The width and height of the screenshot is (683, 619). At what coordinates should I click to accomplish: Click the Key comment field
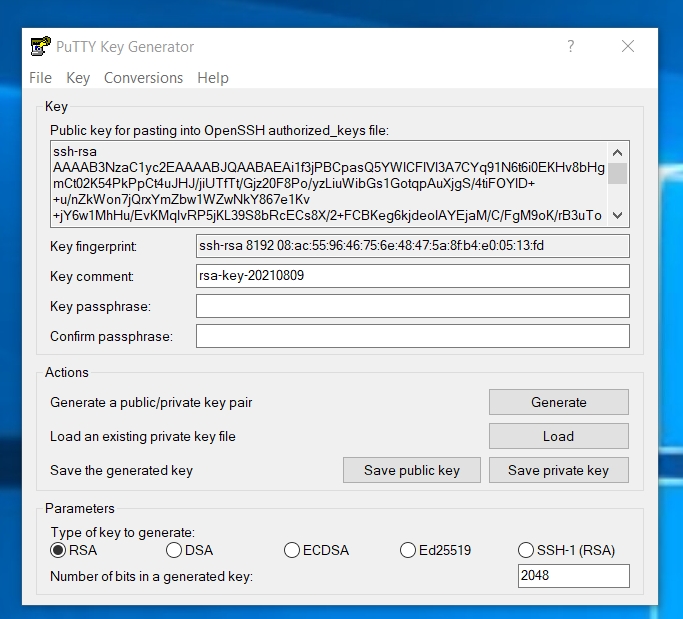coord(413,276)
